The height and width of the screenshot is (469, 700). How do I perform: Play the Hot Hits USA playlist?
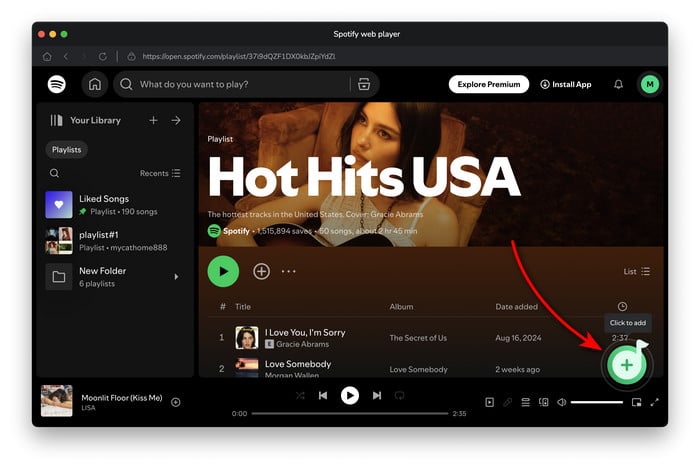[223, 271]
